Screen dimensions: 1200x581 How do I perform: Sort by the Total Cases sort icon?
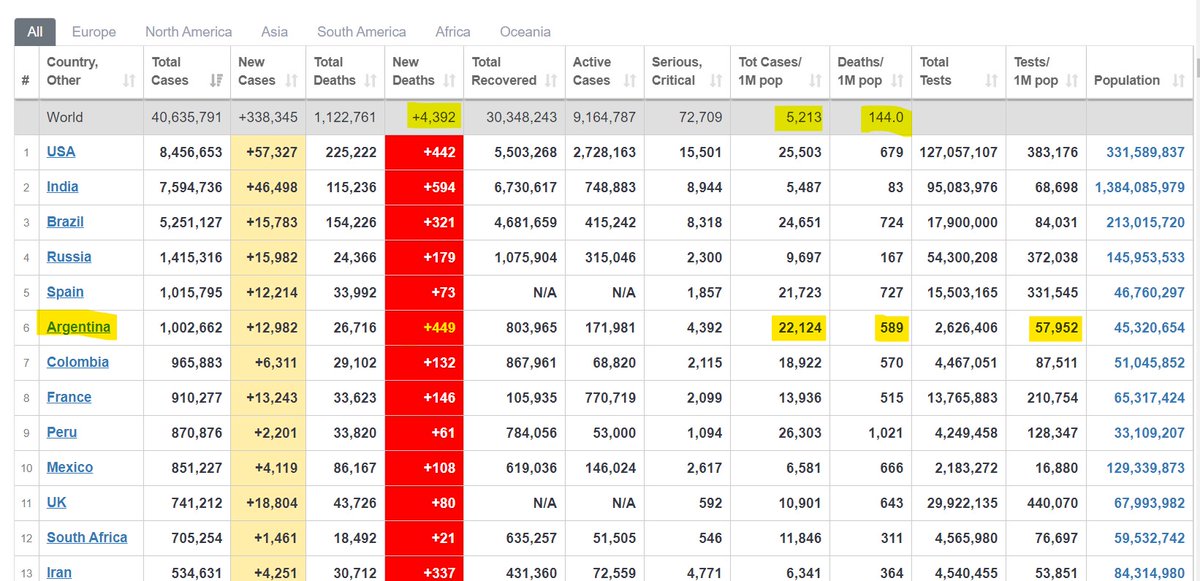tap(216, 80)
